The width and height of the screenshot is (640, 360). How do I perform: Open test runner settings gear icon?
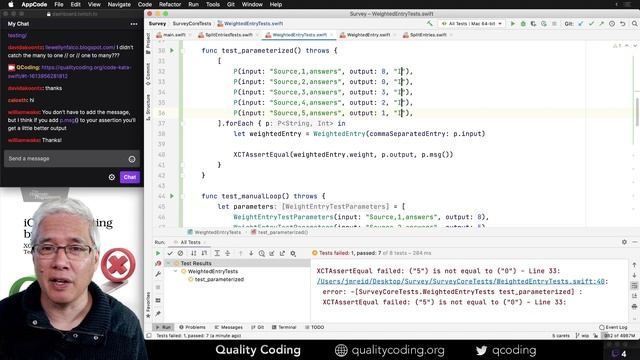click(x=293, y=253)
